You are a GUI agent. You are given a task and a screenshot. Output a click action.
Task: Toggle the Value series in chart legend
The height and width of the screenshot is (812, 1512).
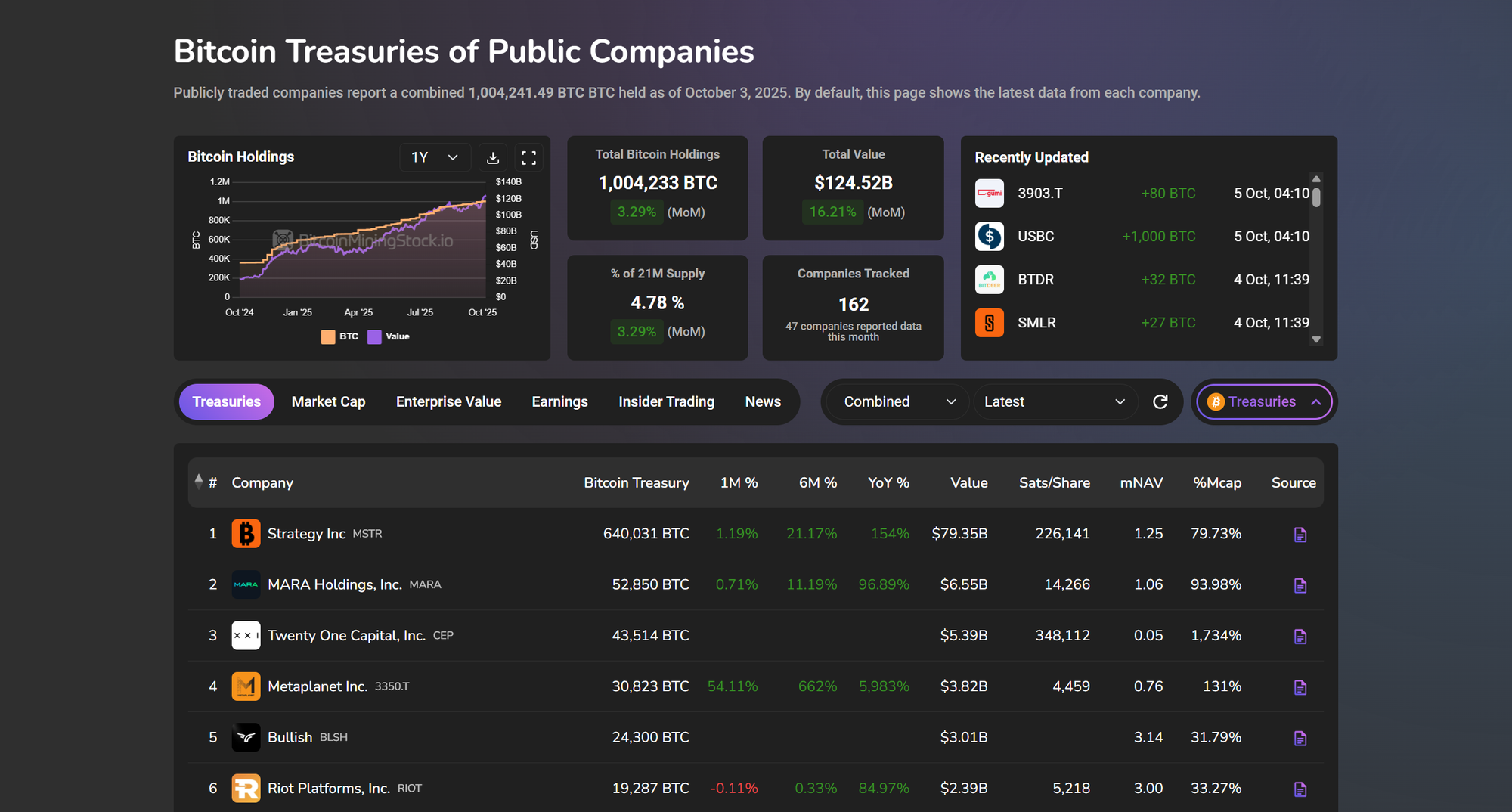(390, 336)
